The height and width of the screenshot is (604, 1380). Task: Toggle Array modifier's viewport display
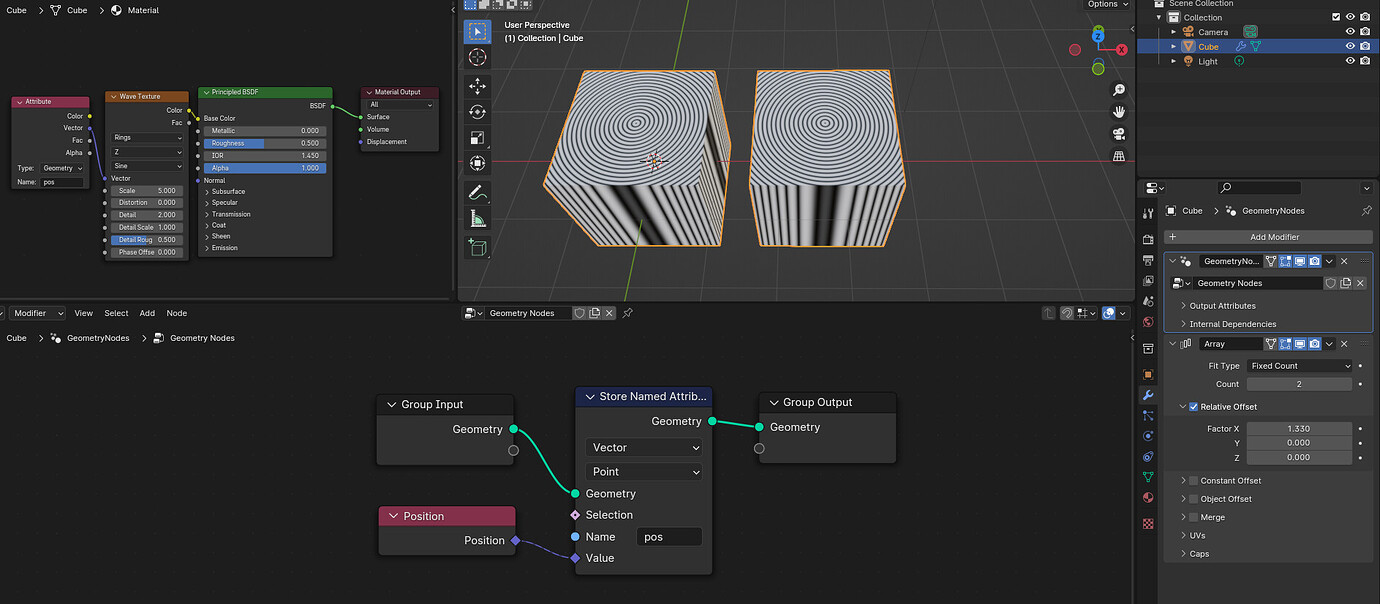pos(1301,343)
